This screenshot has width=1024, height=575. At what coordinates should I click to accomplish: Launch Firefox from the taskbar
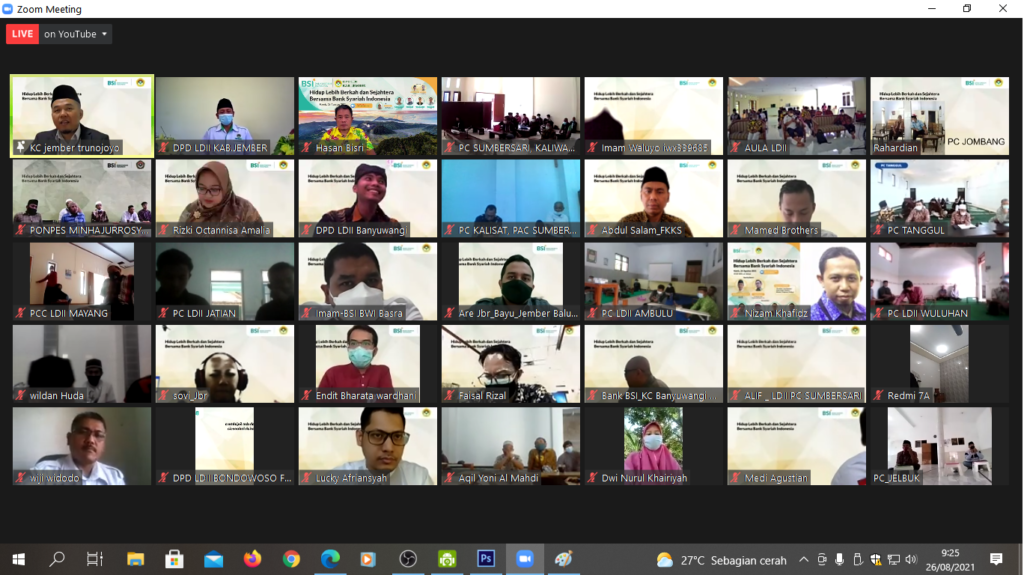click(x=252, y=559)
